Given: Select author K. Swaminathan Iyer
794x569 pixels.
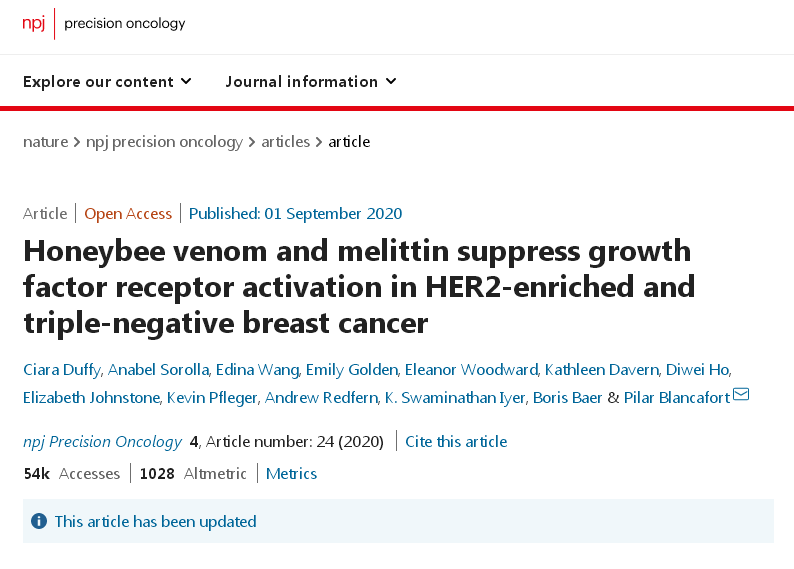Looking at the screenshot, I should coord(455,398).
